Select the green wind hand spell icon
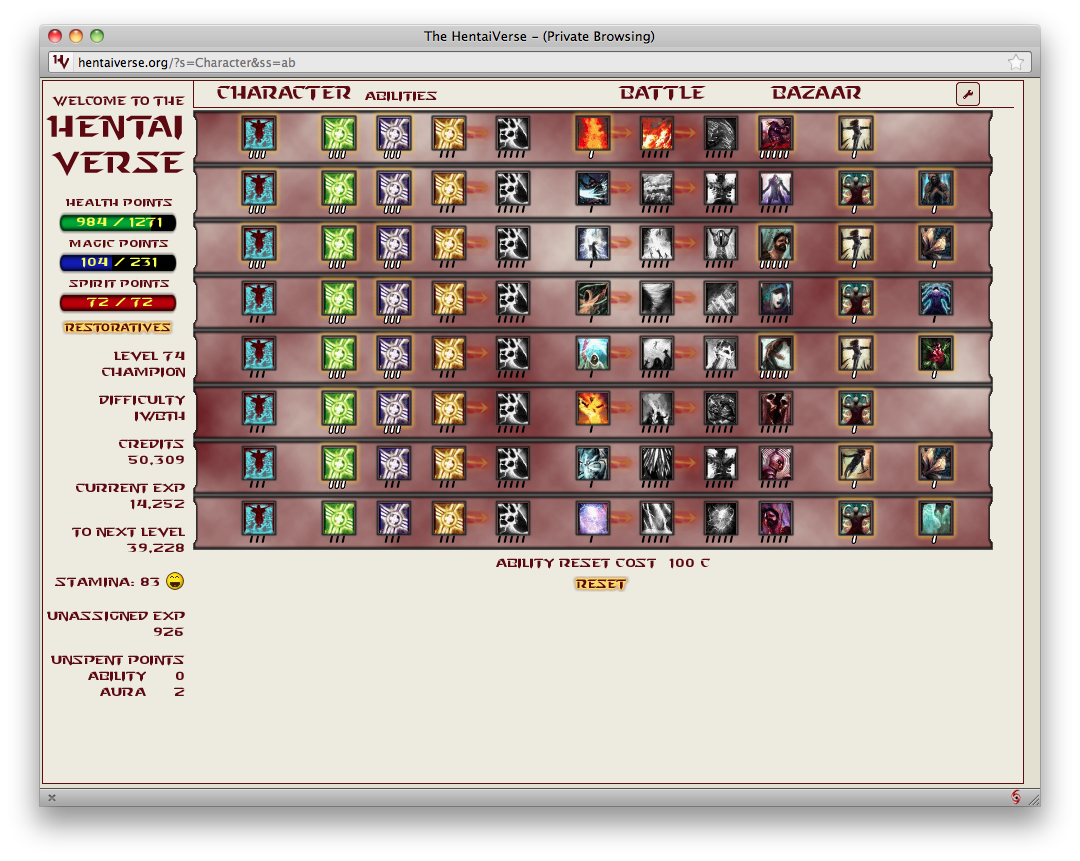This screenshot has width=1080, height=861. click(592, 298)
